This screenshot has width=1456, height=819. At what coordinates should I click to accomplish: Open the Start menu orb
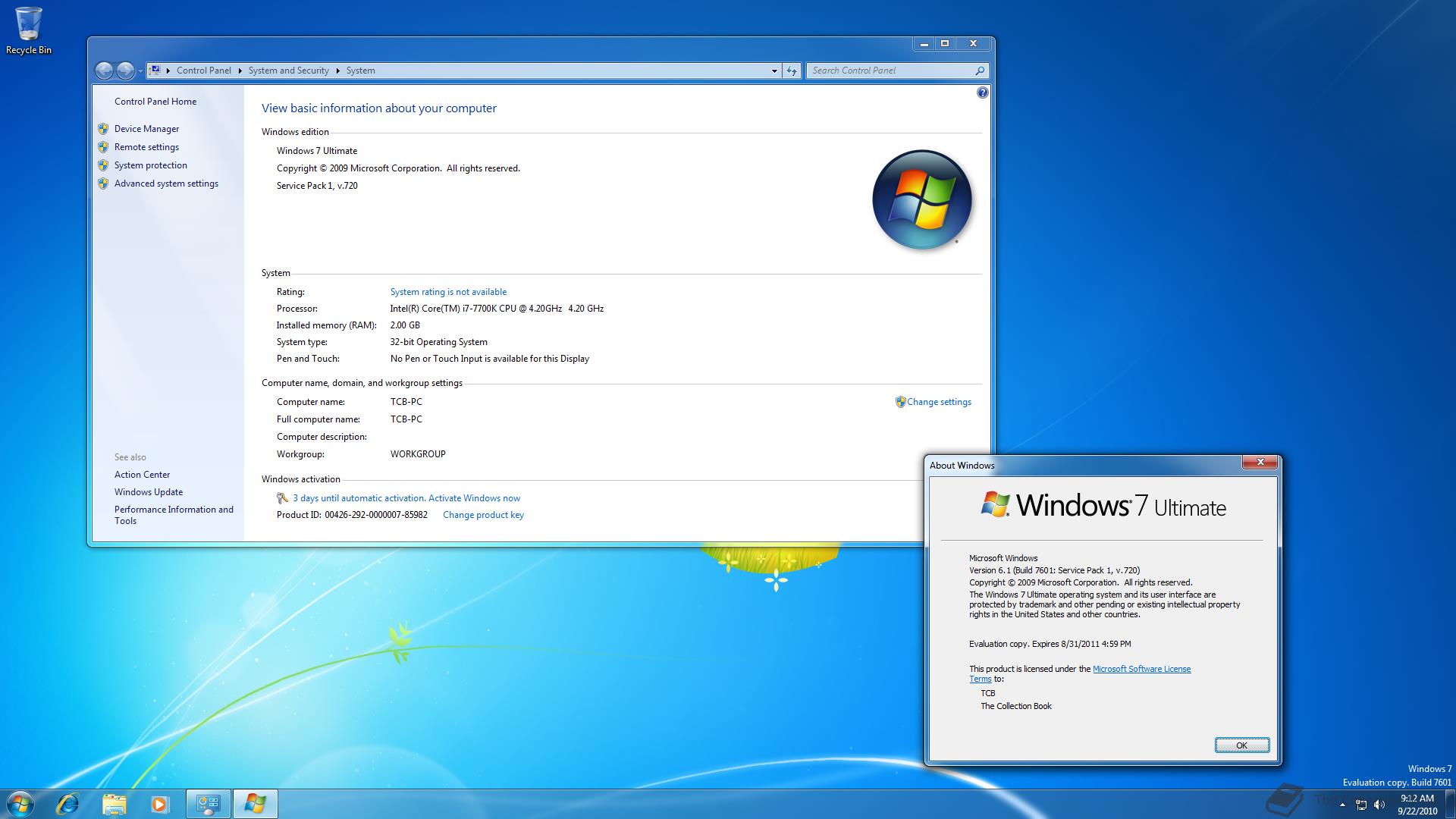point(20,804)
